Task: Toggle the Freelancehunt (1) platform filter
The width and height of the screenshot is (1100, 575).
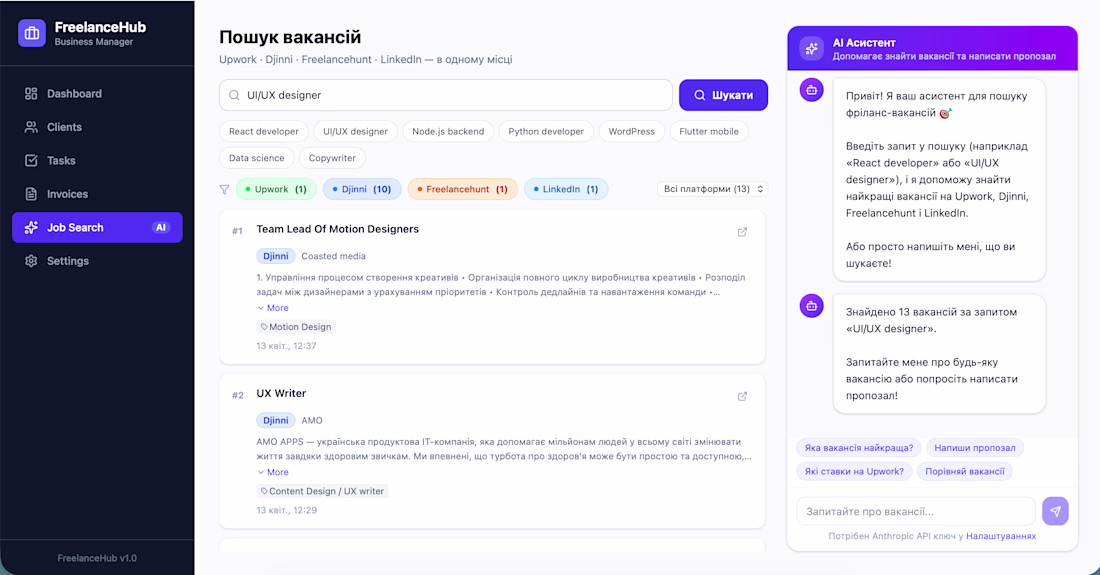Action: click(x=463, y=189)
